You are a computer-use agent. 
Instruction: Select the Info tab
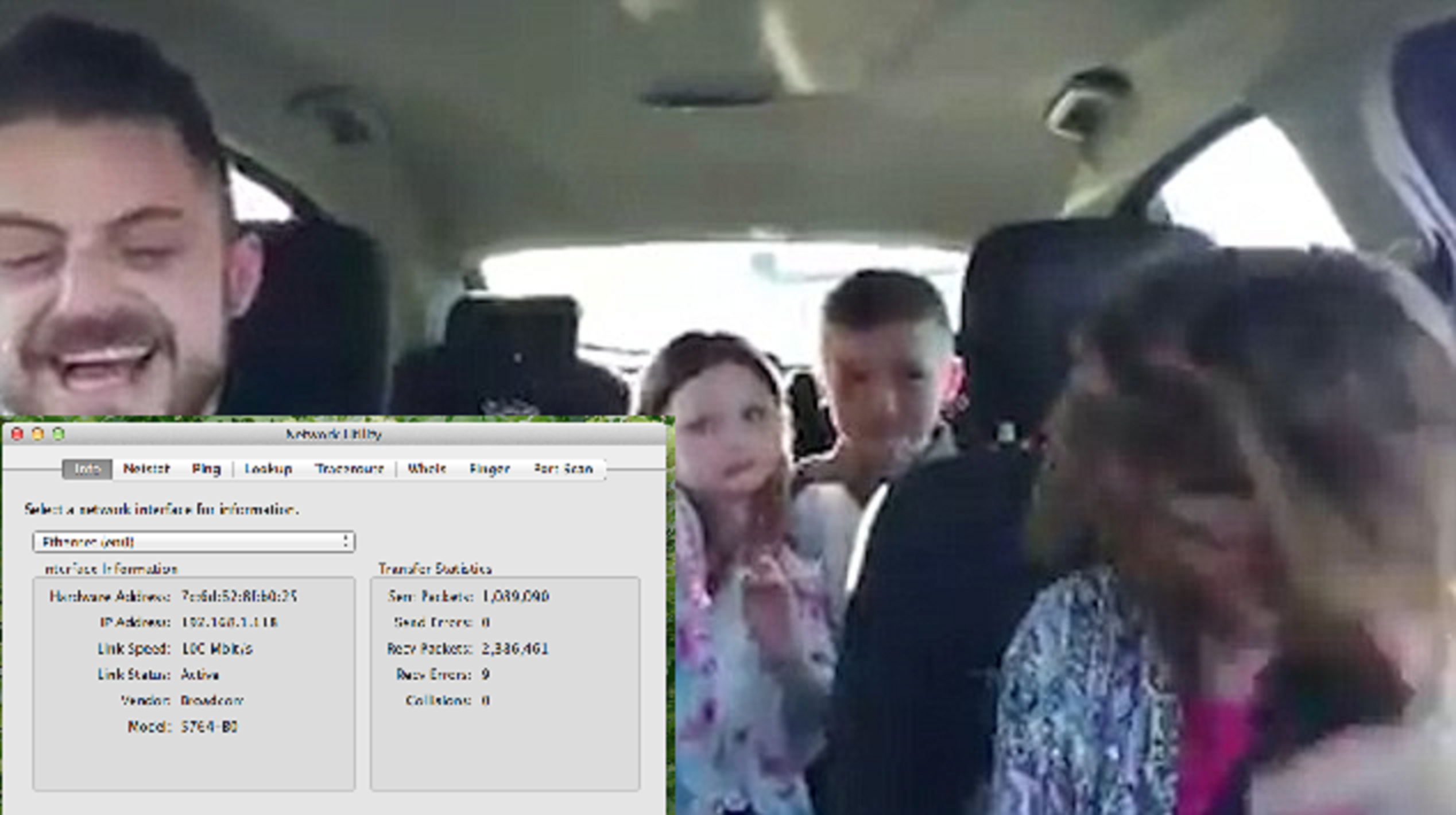point(87,469)
